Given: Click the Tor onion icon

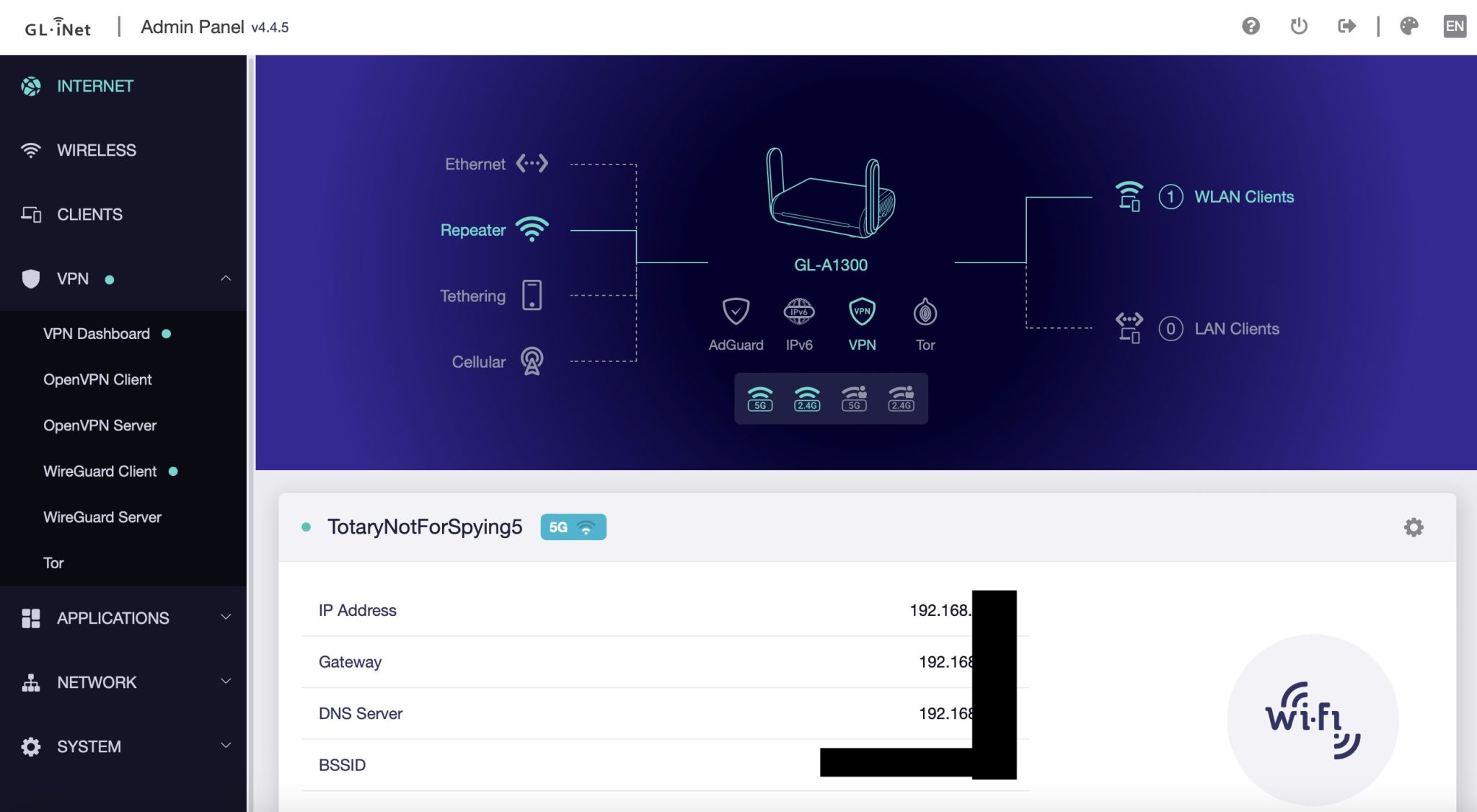Looking at the screenshot, I should point(925,313).
